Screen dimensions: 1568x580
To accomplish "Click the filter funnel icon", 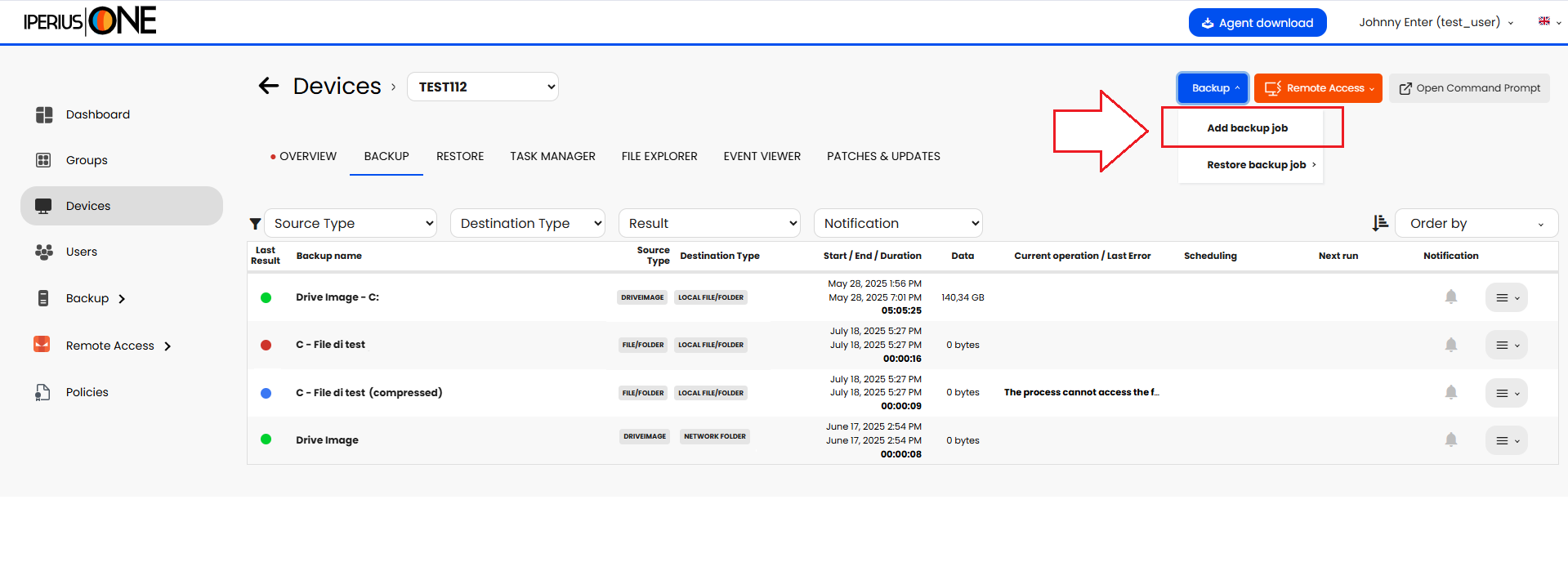I will point(255,224).
